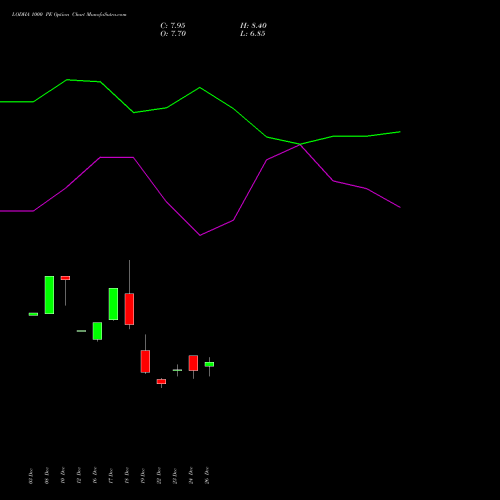This screenshot has height=500, width=500.
Task: Click the tall green candlestick above 17 Dec
Action: pyautogui.click(x=113, y=304)
